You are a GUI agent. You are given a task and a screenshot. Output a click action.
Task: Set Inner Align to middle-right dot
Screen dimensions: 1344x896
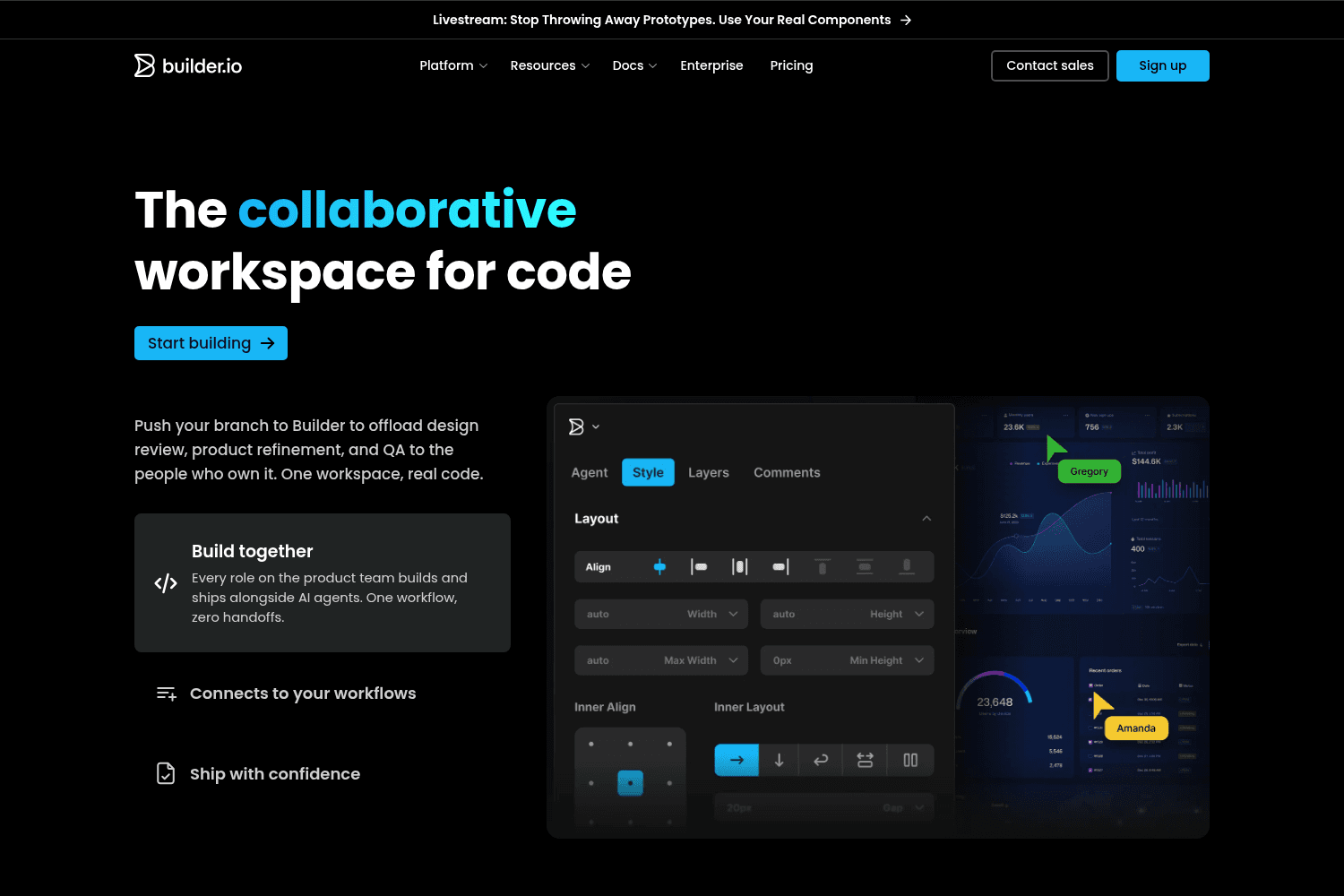(x=669, y=783)
